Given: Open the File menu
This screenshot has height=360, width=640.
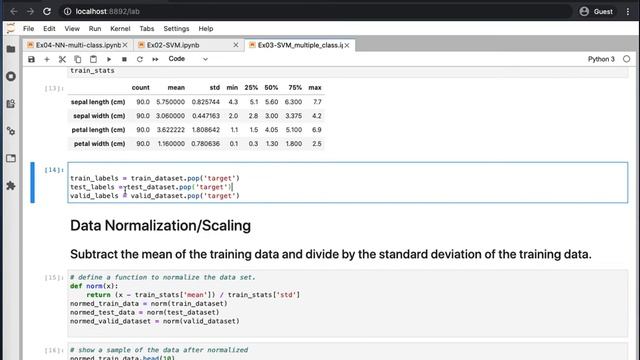Looking at the screenshot, I should coord(29,29).
